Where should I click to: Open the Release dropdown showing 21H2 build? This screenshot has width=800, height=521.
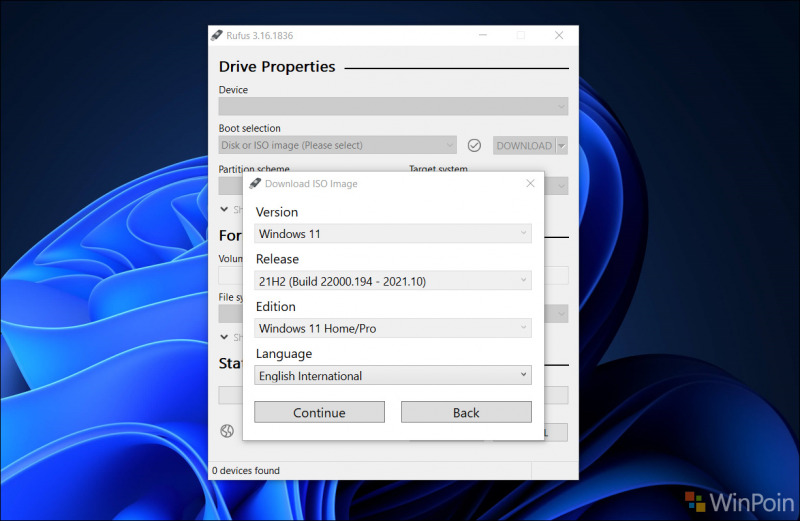tap(392, 281)
